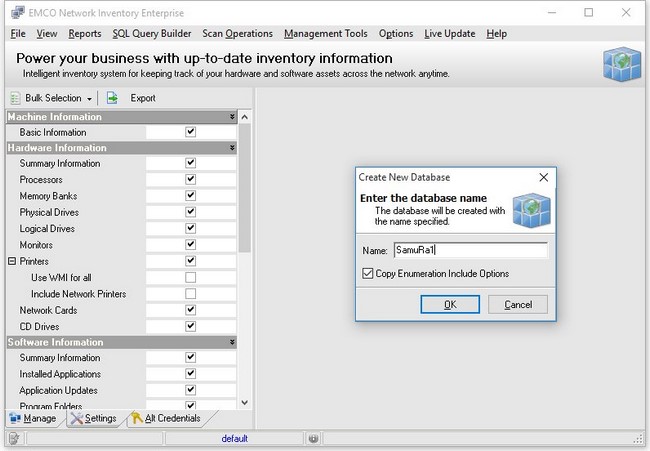Click the Bulk Selection checklist icon
650x451 pixels.
(15, 98)
